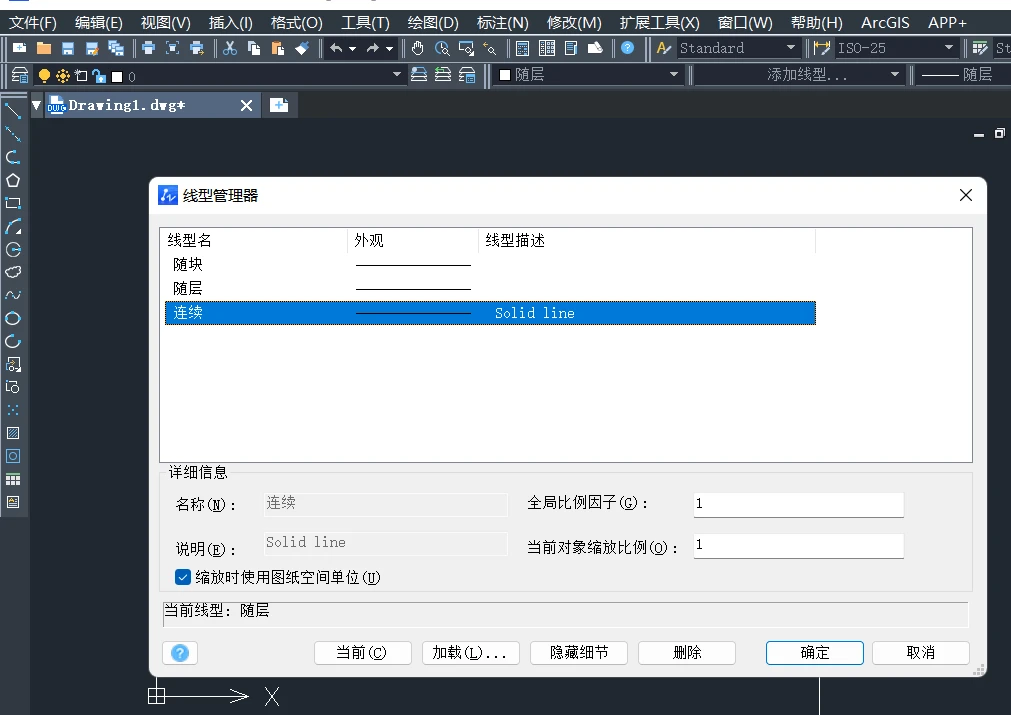Click the help icon in dialog
1011x715 pixels.
click(180, 653)
